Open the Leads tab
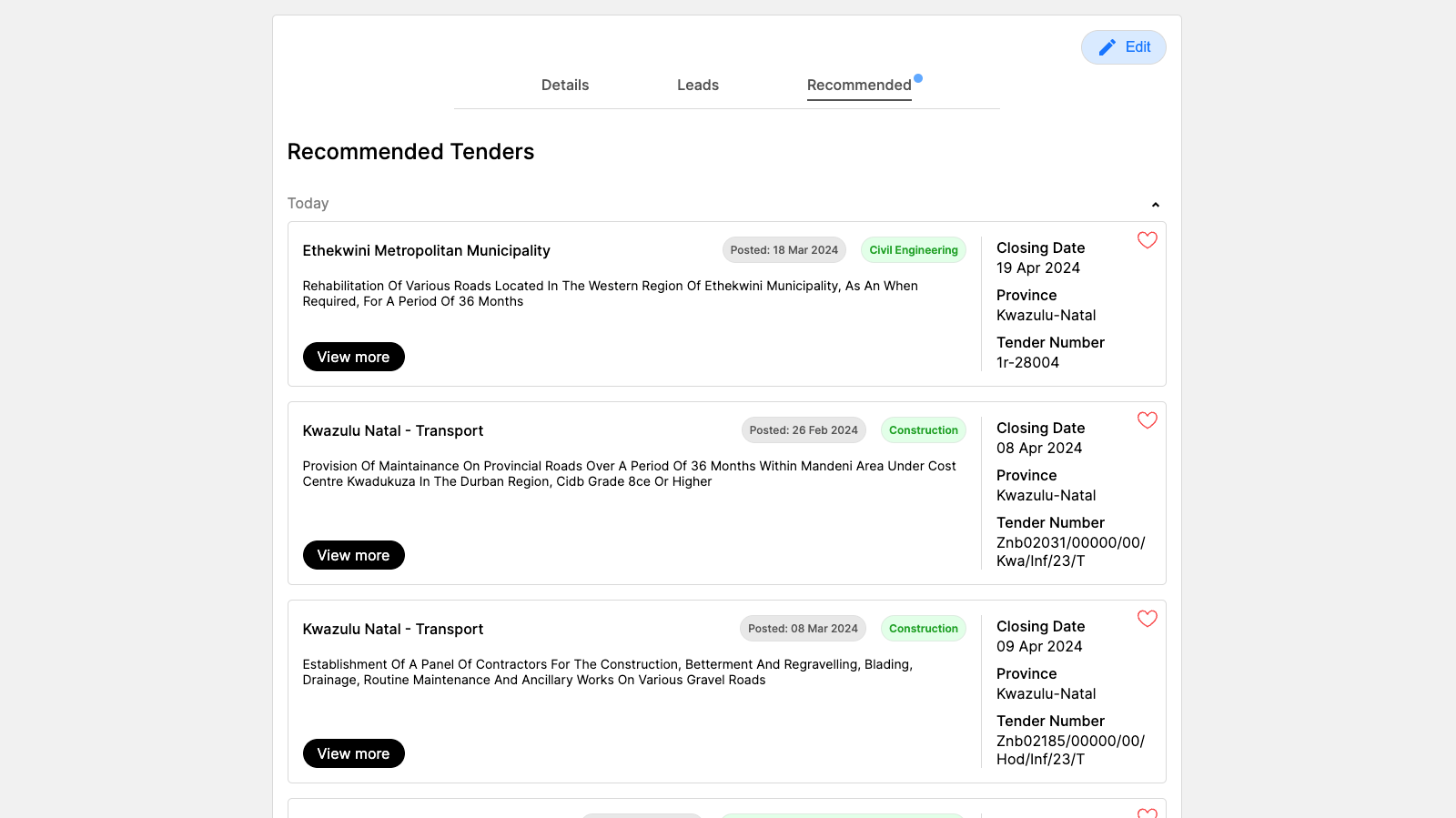 (x=698, y=85)
